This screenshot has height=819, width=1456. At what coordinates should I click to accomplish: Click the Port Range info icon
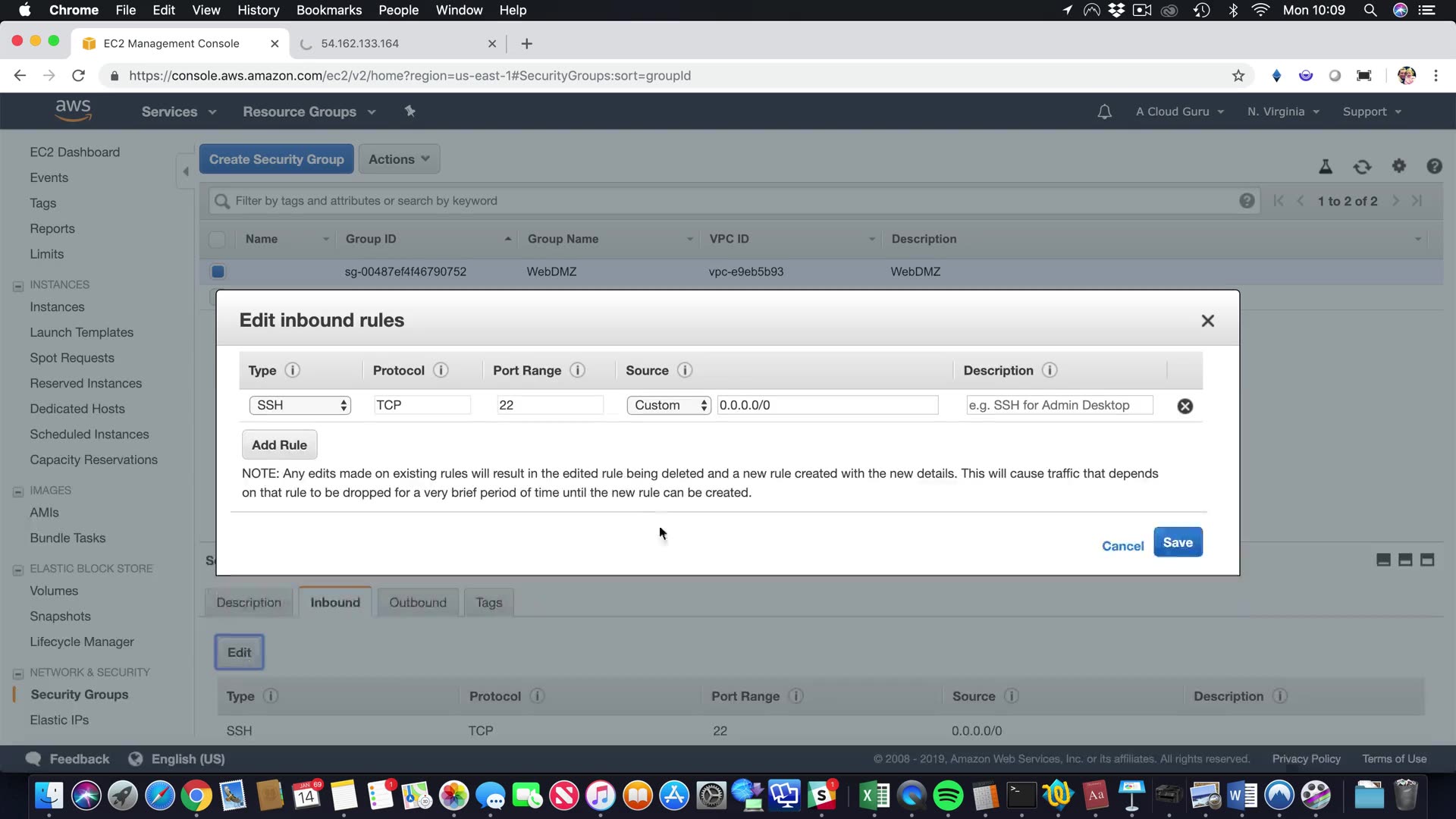coord(577,370)
